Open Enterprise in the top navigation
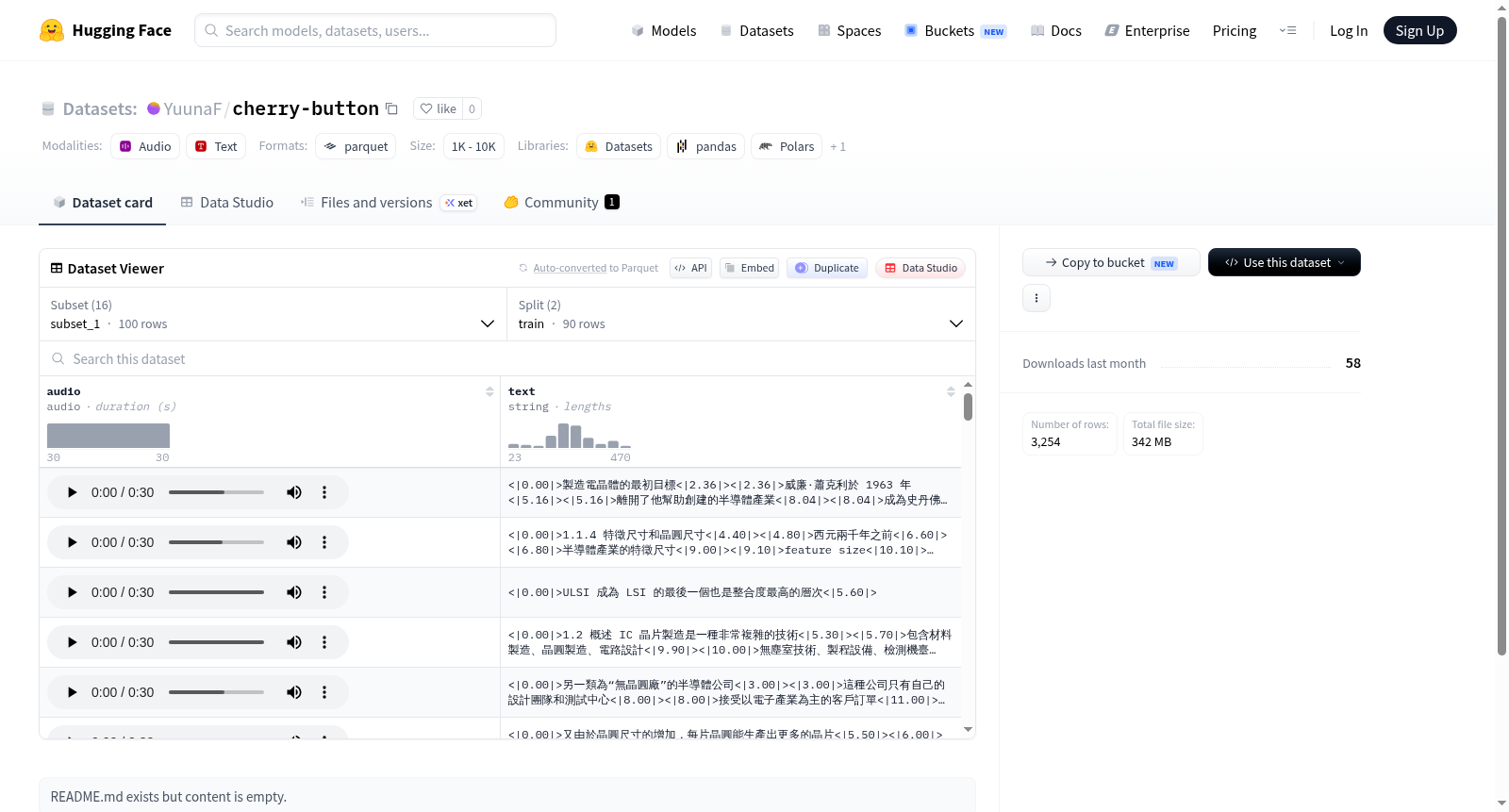This screenshot has width=1509, height=812. [x=1148, y=30]
